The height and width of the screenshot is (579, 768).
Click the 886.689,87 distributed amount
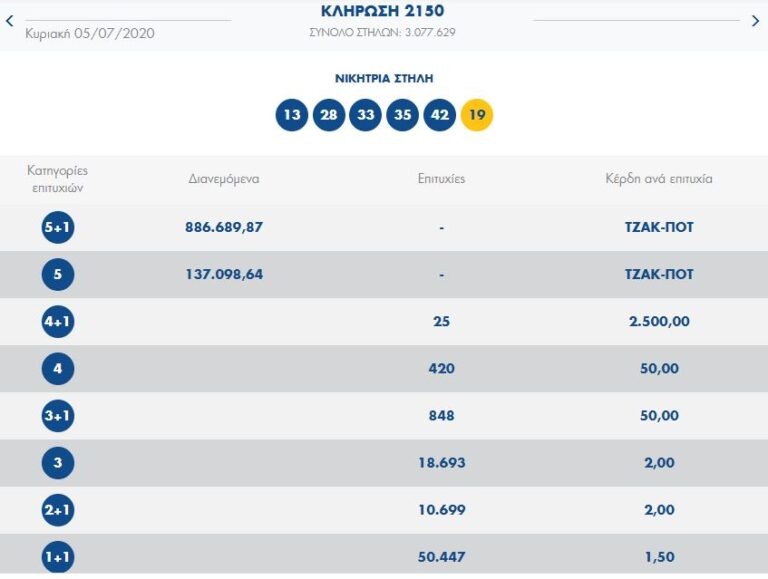tap(224, 227)
